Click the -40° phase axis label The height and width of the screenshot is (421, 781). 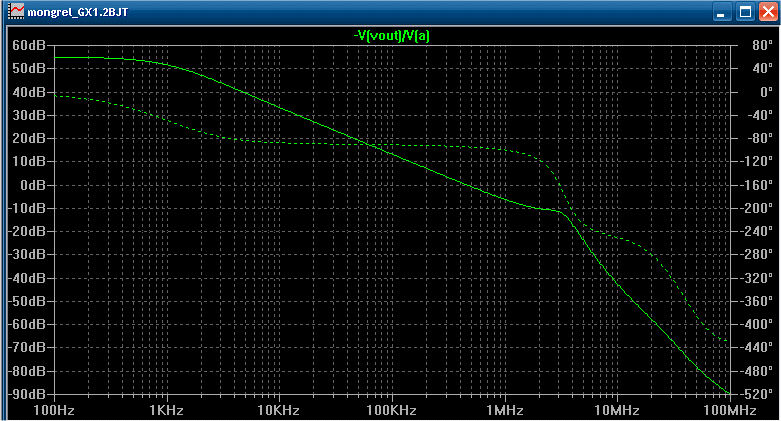(x=760, y=115)
